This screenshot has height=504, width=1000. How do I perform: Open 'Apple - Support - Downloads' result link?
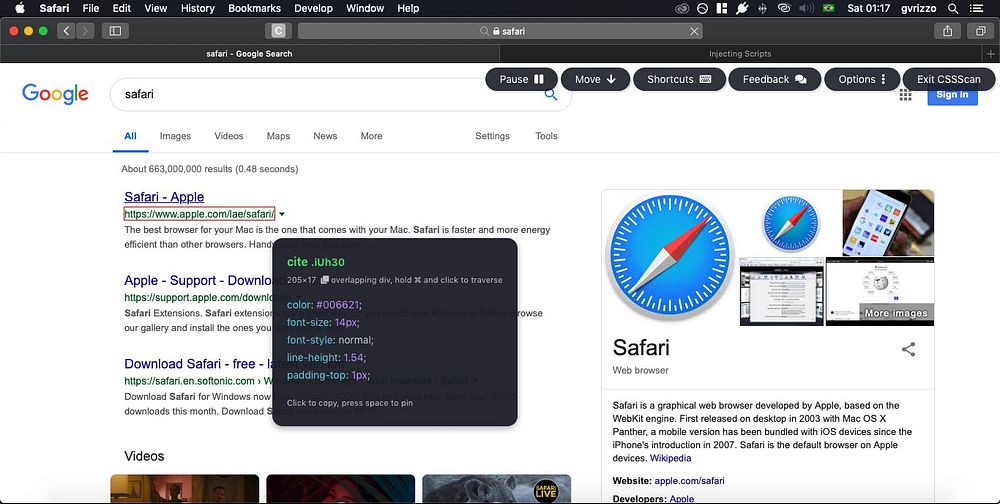pos(198,281)
